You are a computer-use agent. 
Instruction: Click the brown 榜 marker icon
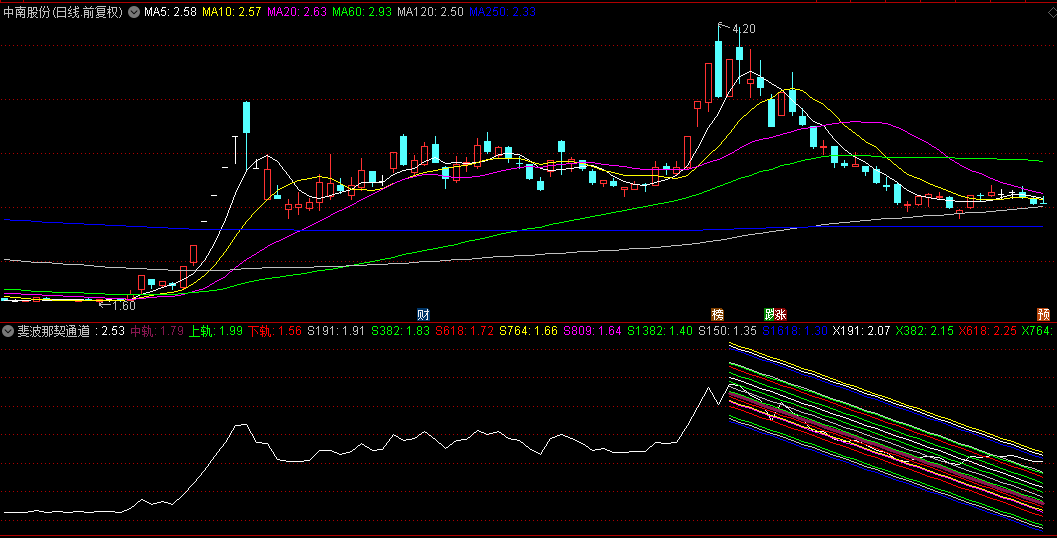(718, 314)
